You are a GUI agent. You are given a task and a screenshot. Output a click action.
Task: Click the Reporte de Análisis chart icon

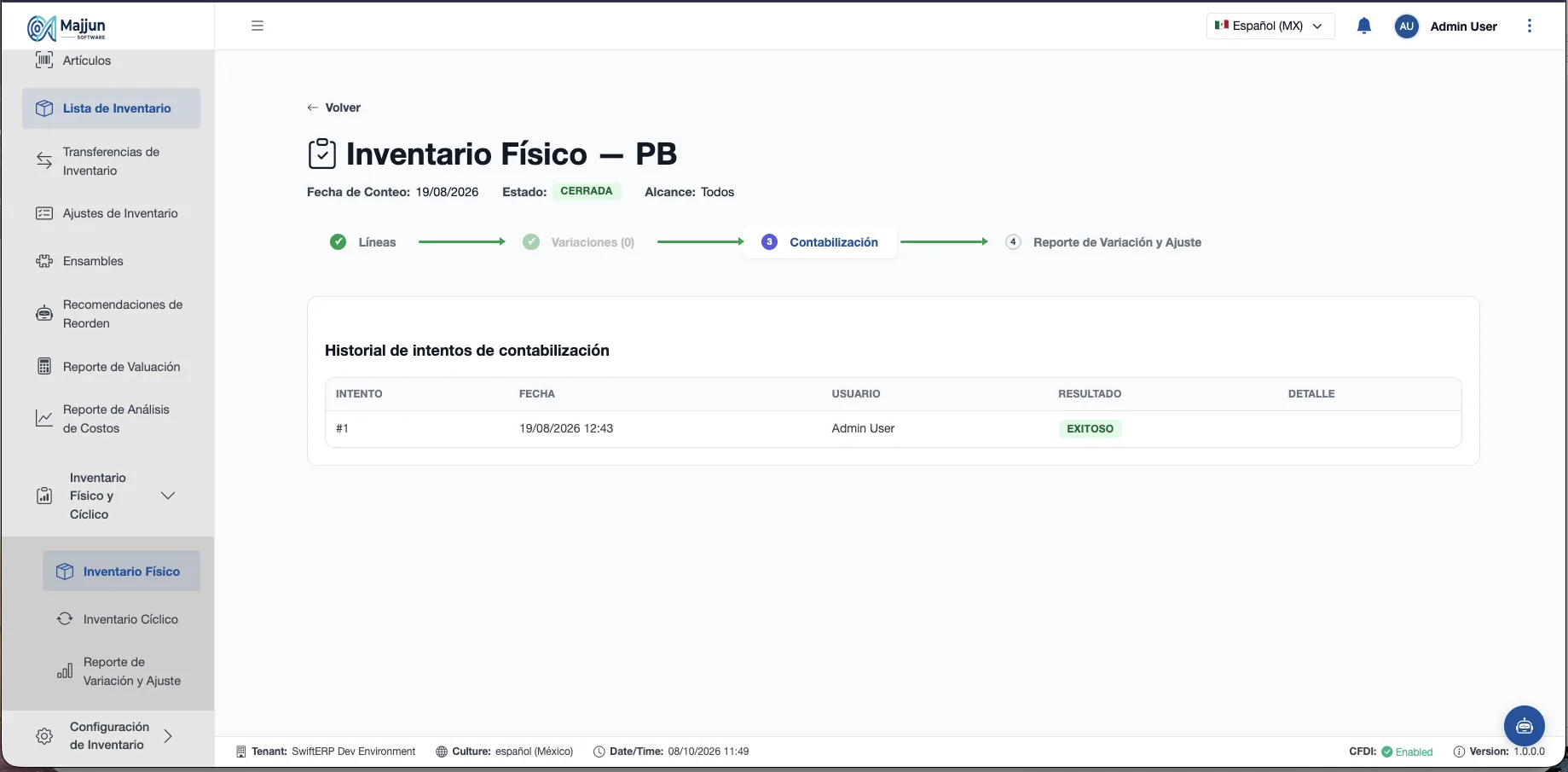[x=44, y=418]
